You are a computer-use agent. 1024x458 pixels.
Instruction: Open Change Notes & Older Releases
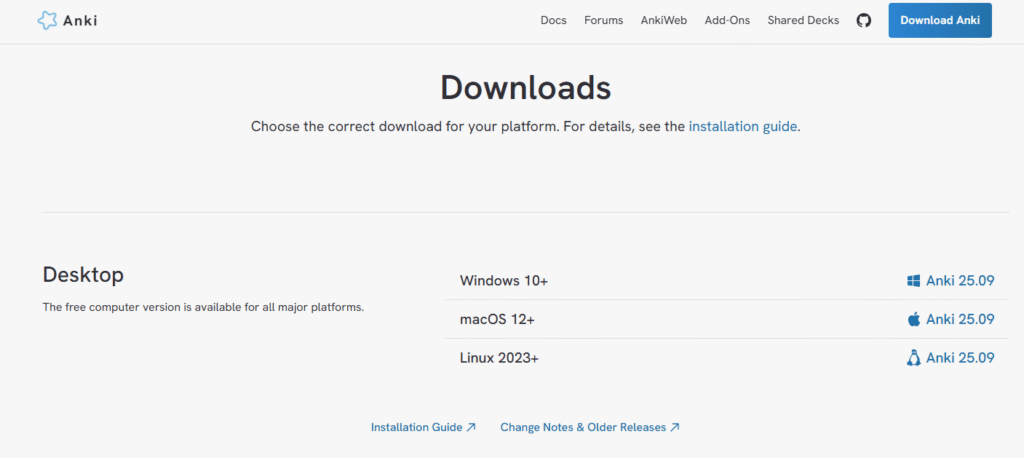[x=590, y=427]
